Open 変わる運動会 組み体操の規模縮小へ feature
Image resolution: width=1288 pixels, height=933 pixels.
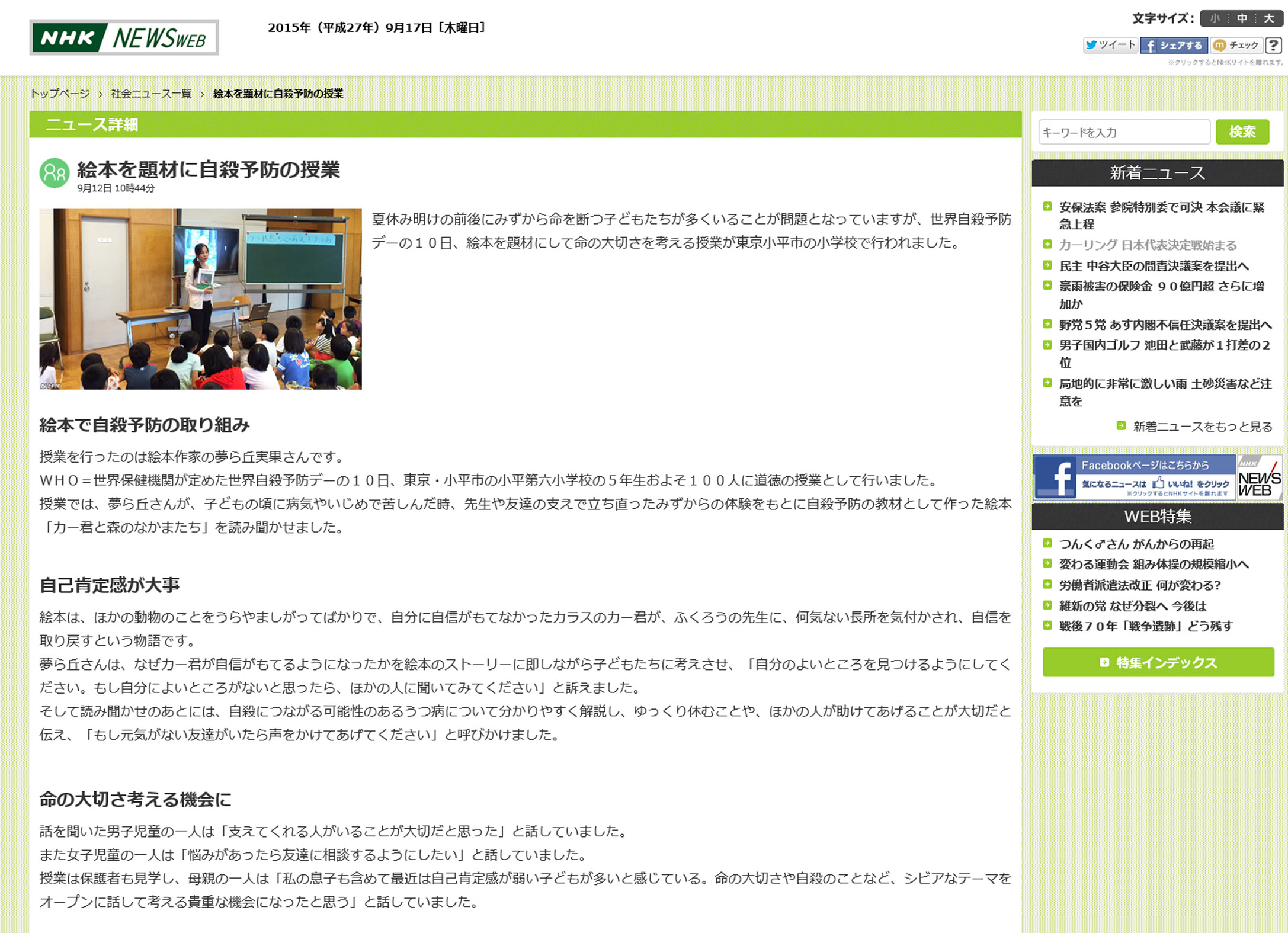(1154, 565)
